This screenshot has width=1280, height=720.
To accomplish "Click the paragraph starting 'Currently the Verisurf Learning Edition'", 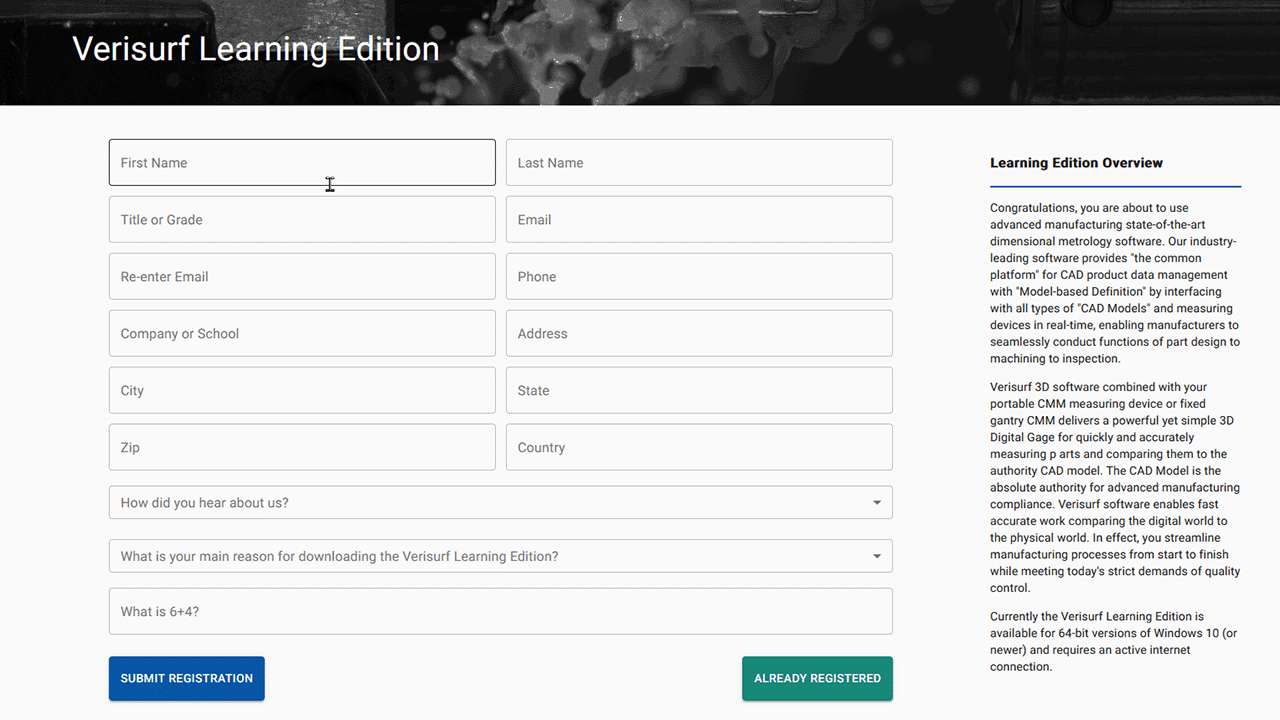I will pyautogui.click(x=1115, y=641).
